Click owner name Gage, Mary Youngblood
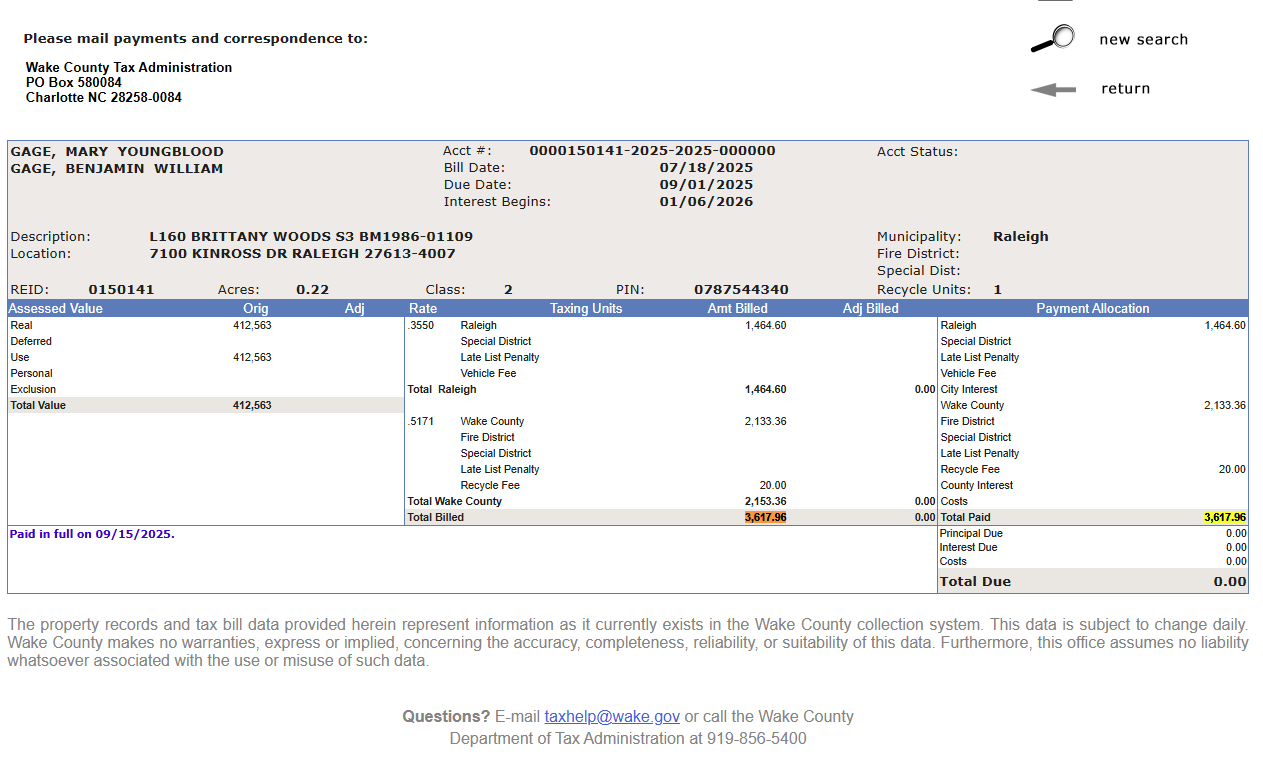This screenshot has width=1263, height=780. [x=117, y=152]
